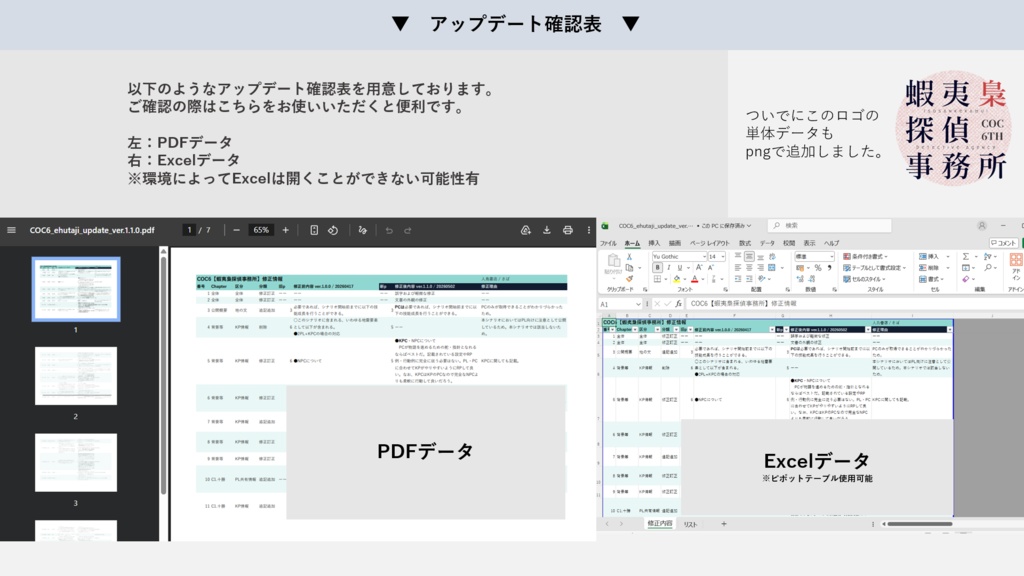Viewport: 1024px width, 576px height.
Task: Click the PDF 65% zoom field
Action: point(261,230)
